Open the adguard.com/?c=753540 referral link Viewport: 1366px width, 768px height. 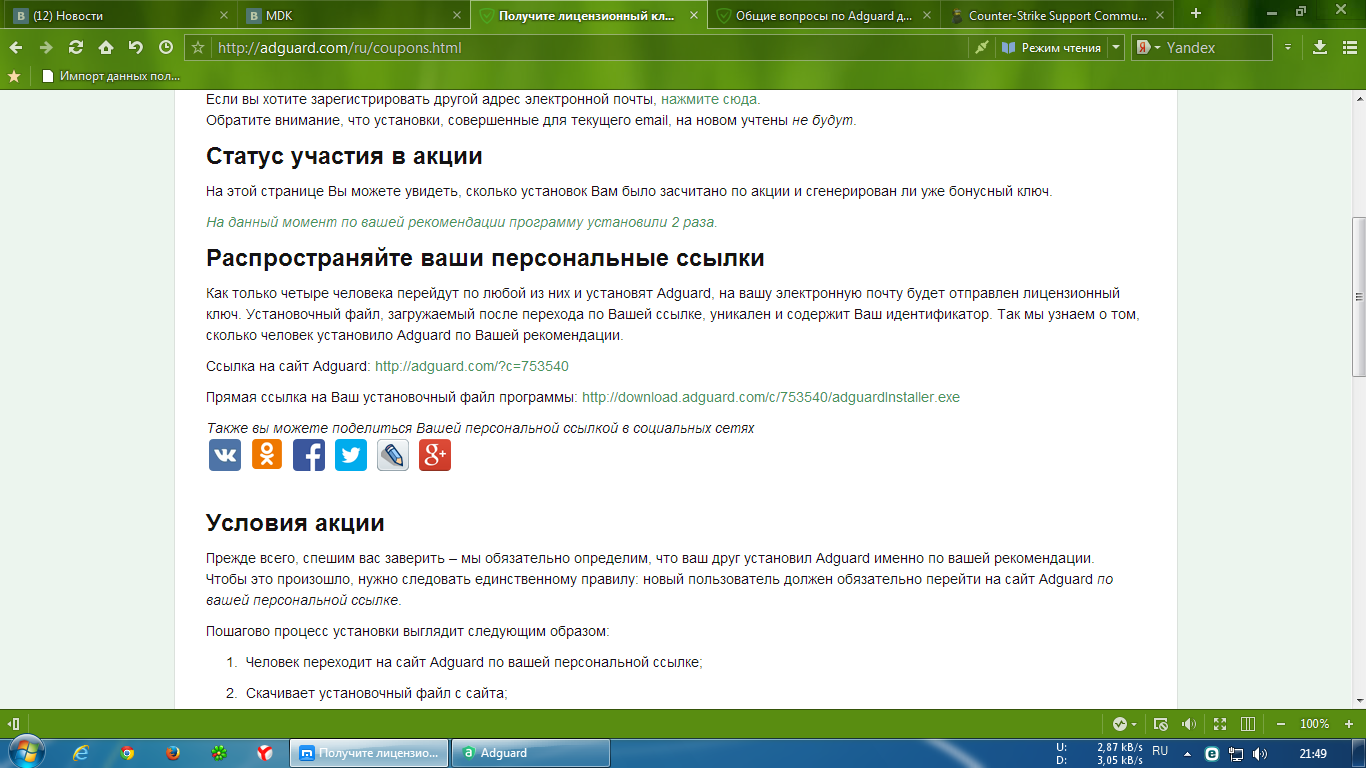click(472, 366)
